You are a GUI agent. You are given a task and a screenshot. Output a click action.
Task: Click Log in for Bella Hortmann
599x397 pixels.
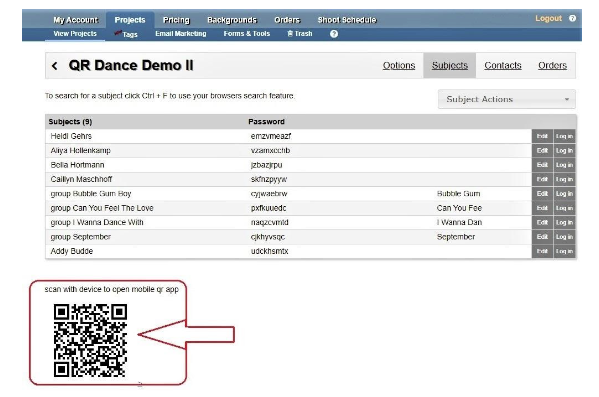(564, 165)
